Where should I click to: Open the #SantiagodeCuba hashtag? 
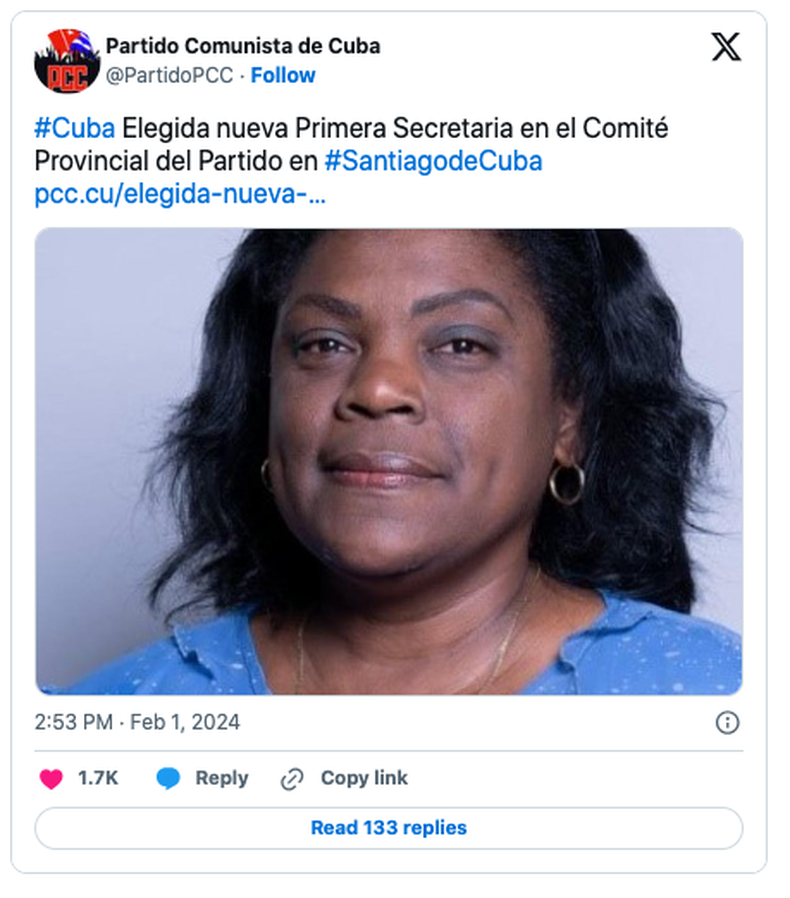point(433,161)
